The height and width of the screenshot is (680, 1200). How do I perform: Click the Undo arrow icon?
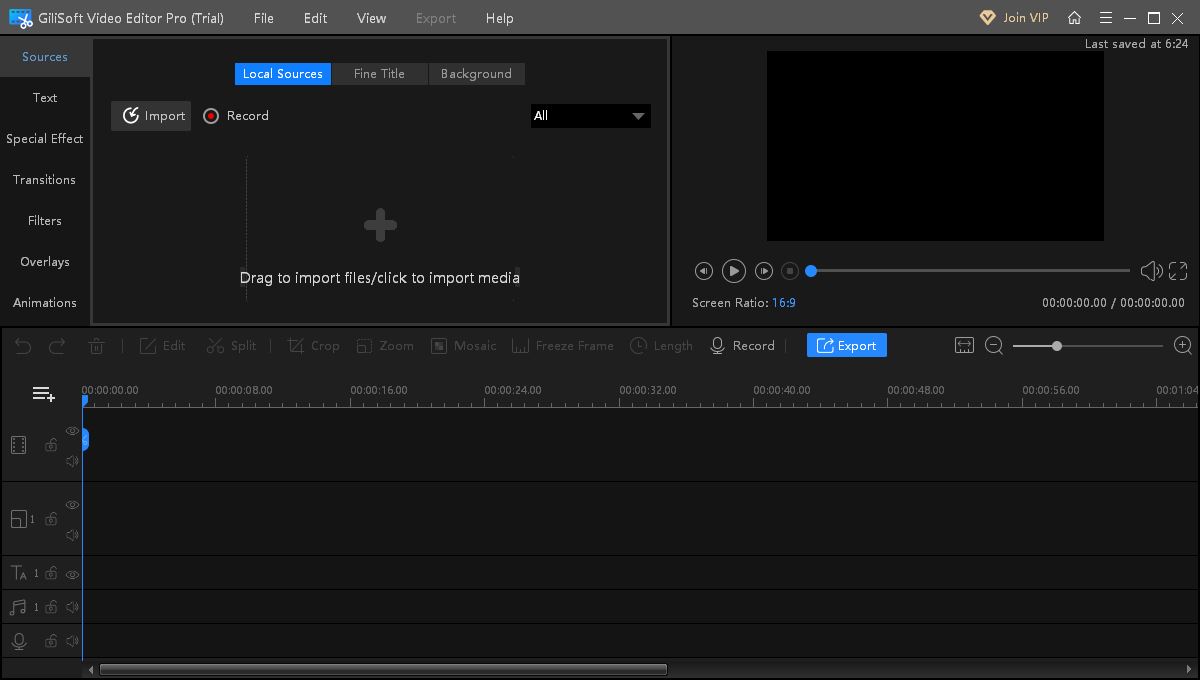click(x=21, y=345)
